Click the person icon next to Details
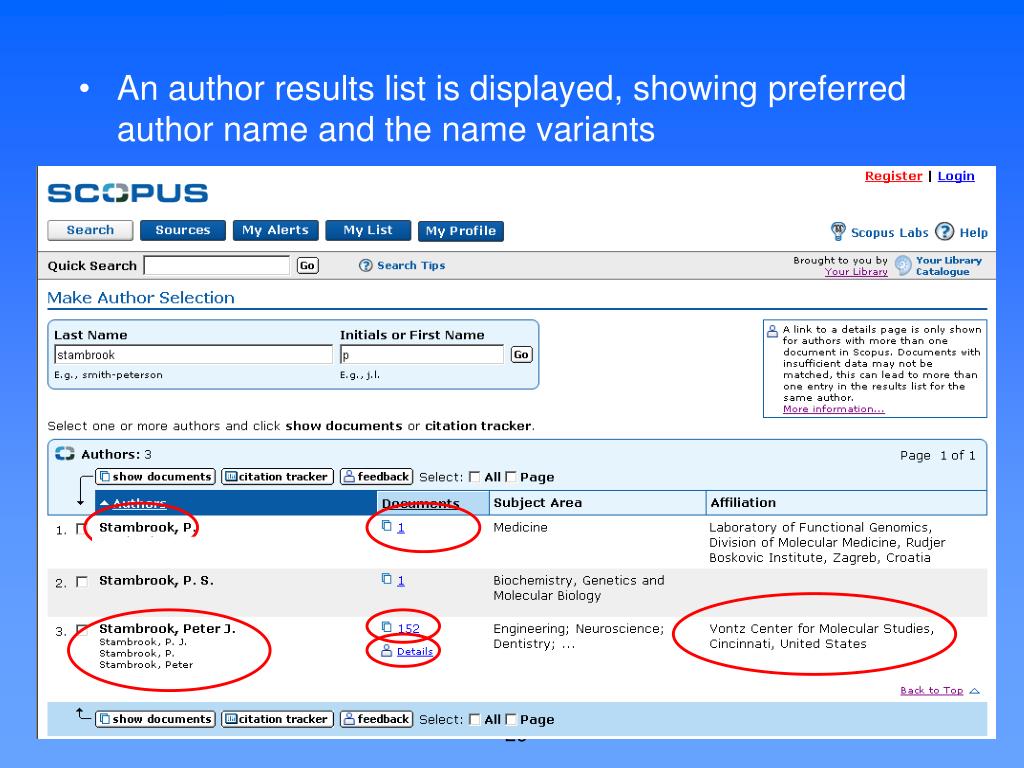Screen dimensions: 1024x768 click(x=387, y=650)
